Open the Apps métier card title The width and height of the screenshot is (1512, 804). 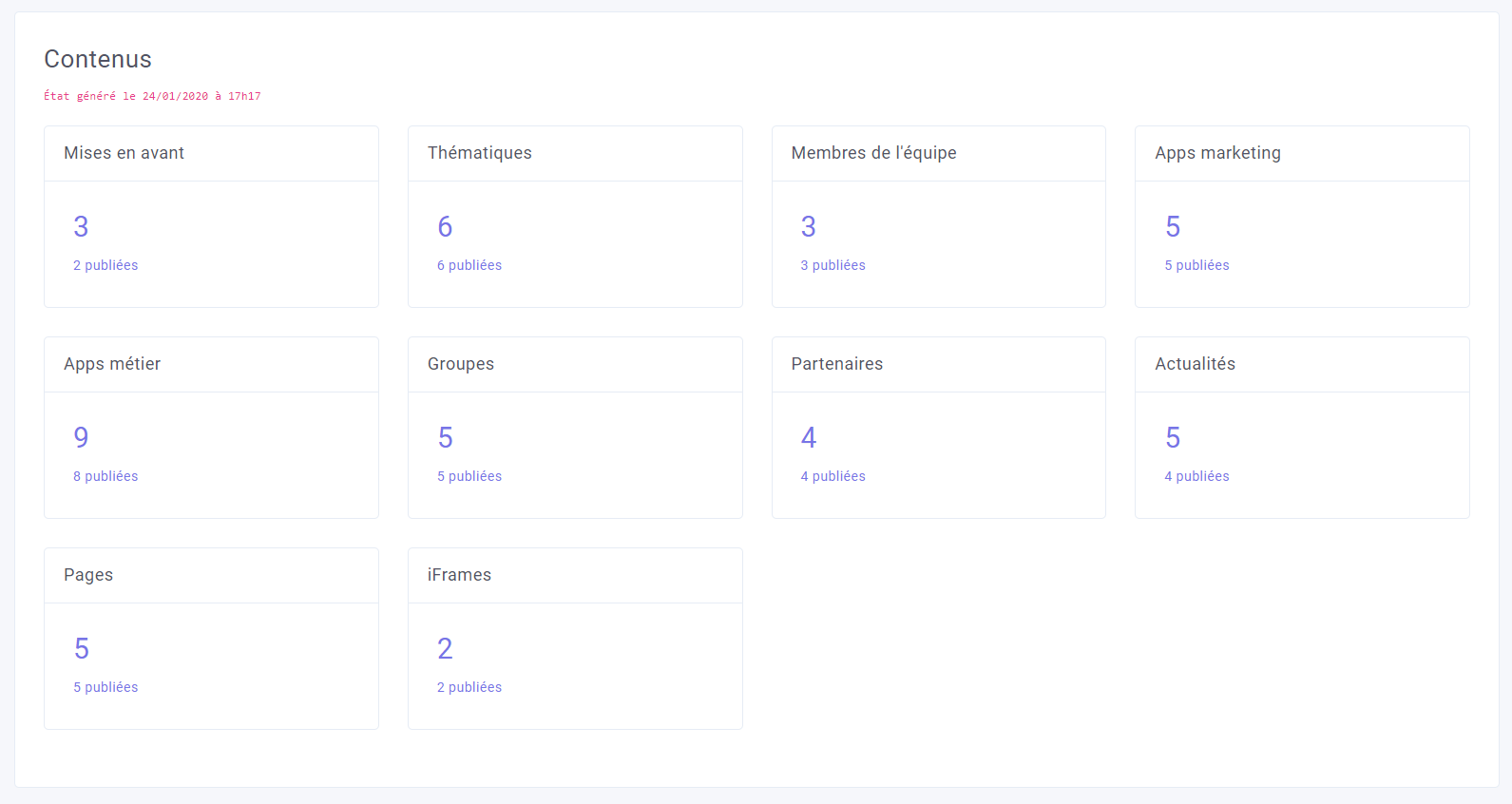(x=112, y=364)
